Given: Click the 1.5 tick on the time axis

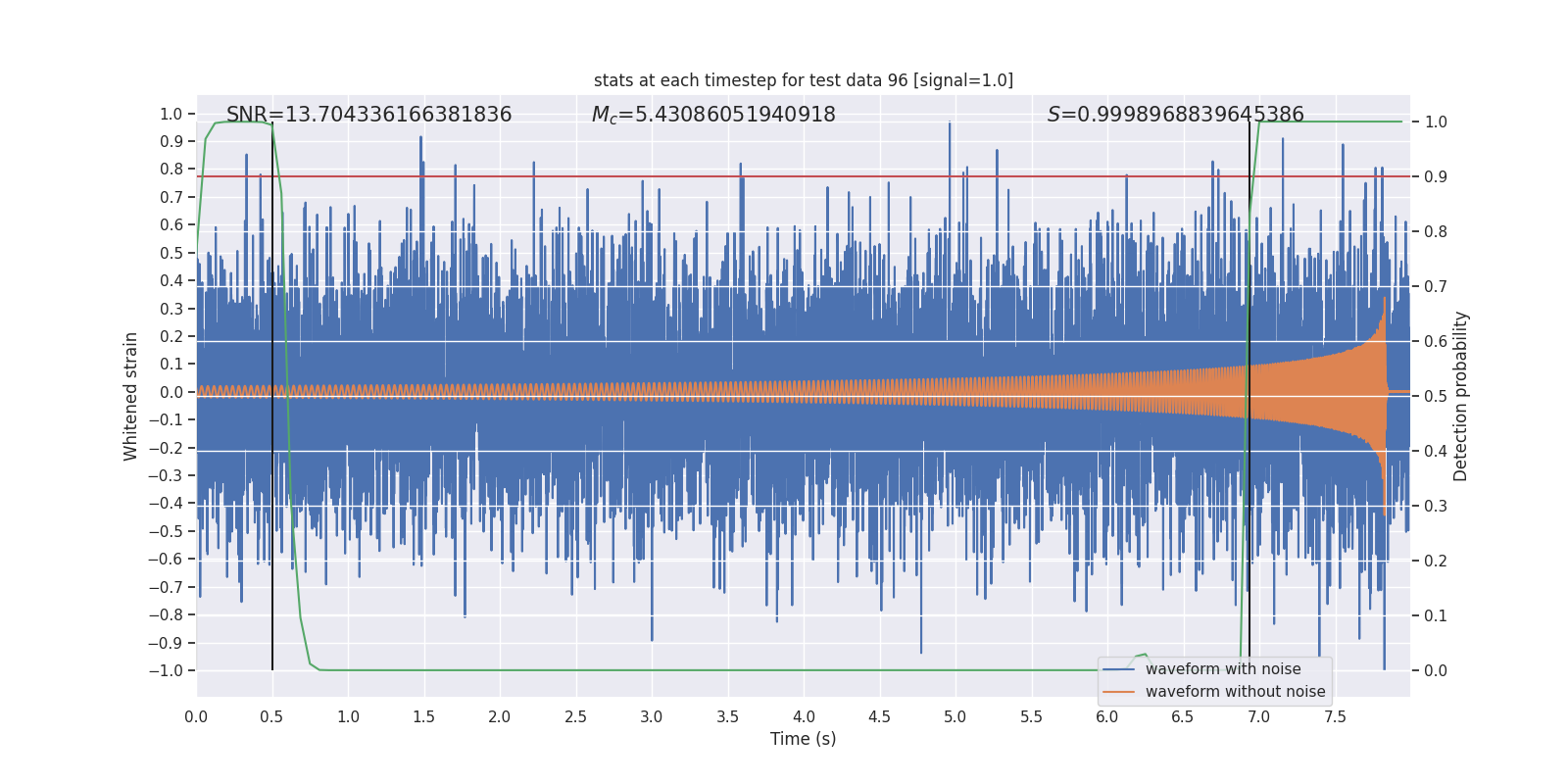Looking at the screenshot, I should click(423, 716).
